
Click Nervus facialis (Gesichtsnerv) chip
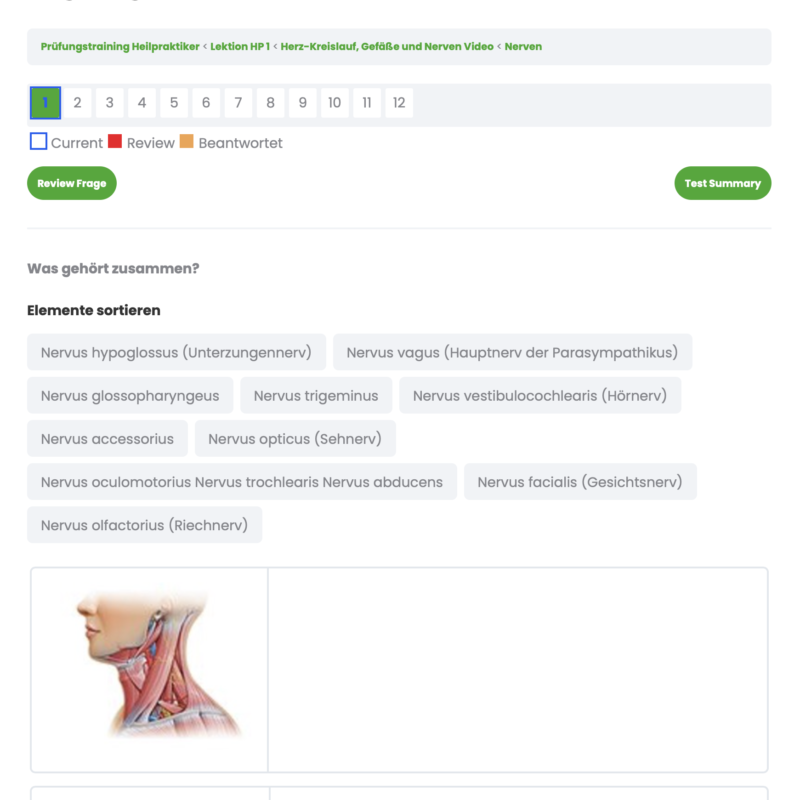point(580,482)
